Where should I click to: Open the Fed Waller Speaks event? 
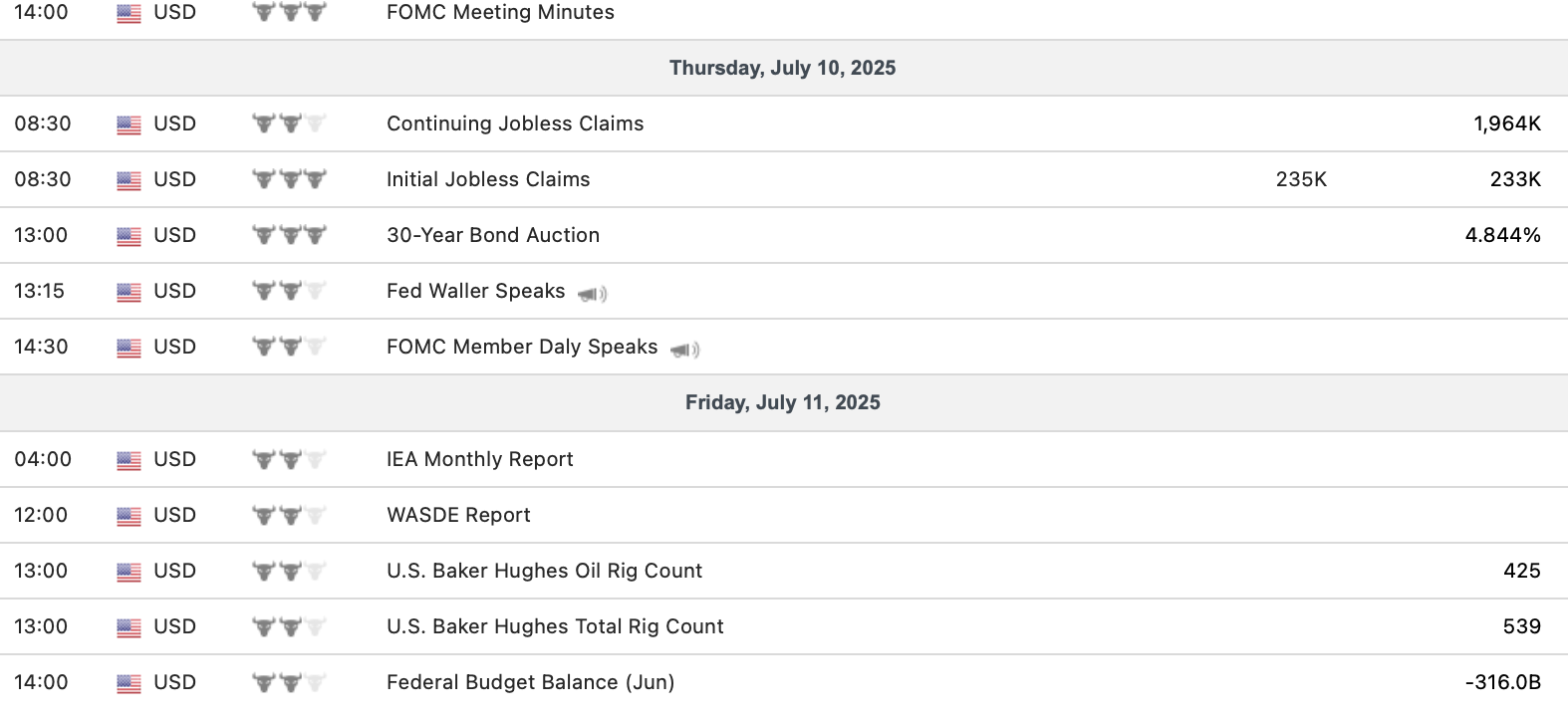(475, 292)
